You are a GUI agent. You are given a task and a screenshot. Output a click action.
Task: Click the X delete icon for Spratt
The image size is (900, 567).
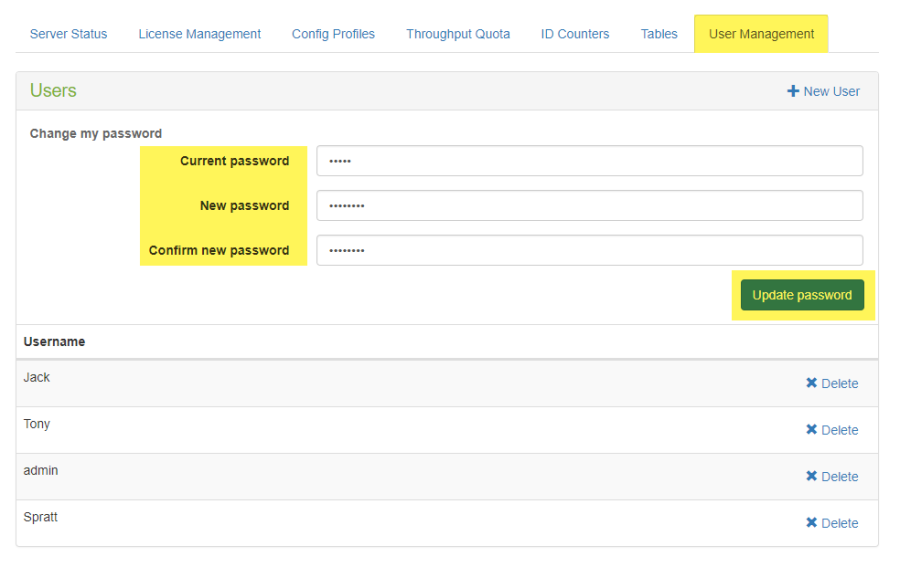(x=812, y=523)
